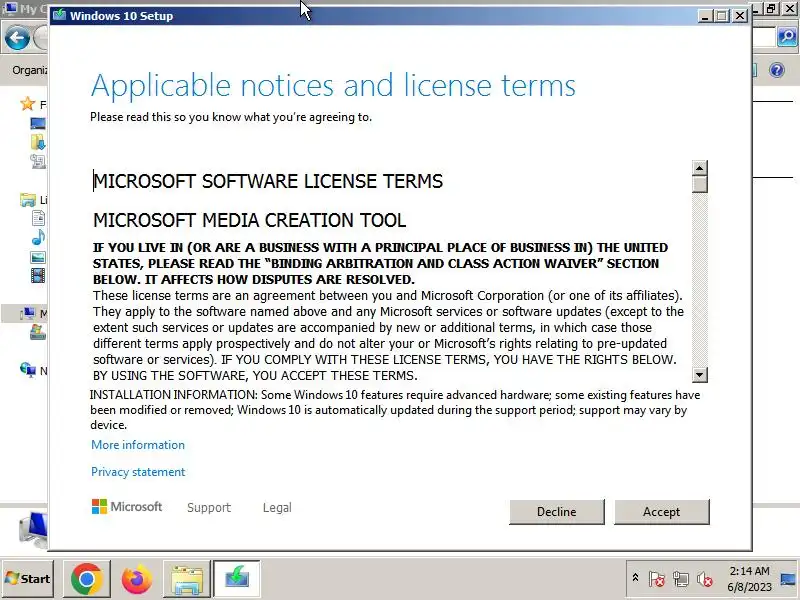This screenshot has height=600, width=800.
Task: Open volume speaker tray icon
Action: point(705,579)
